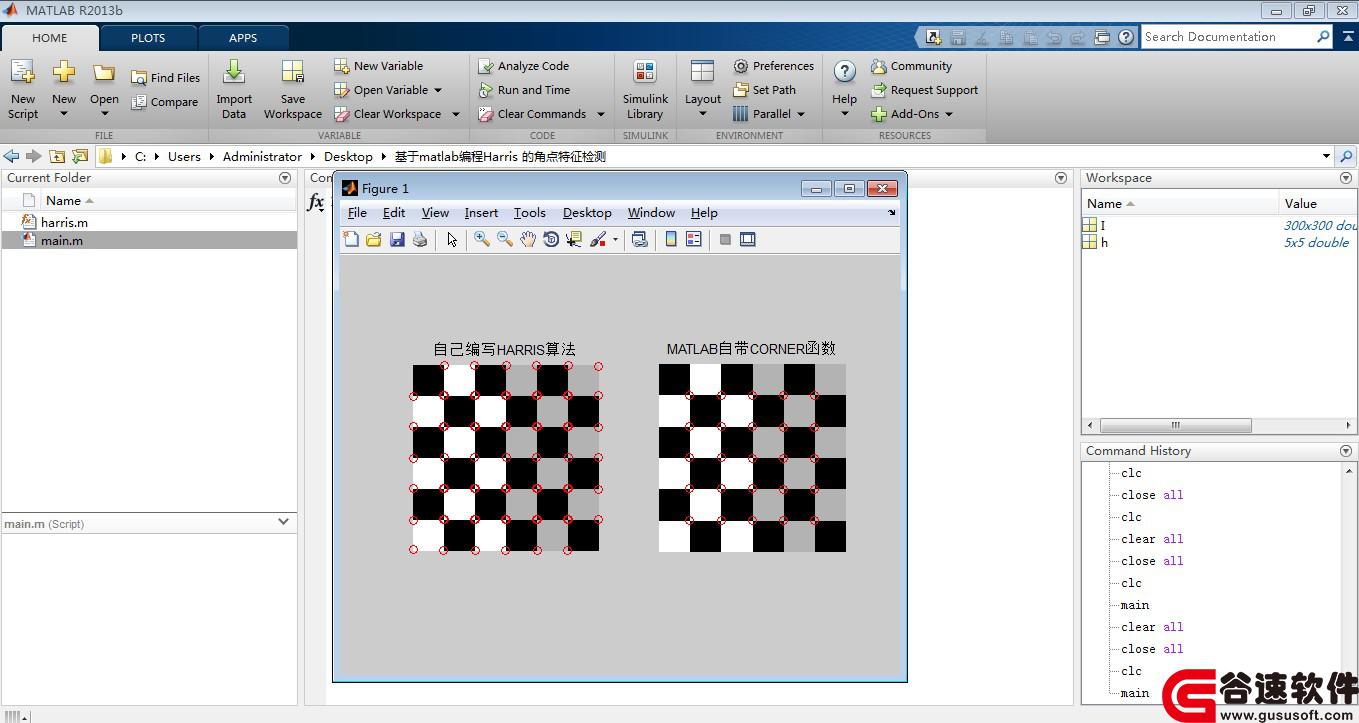Expand the Help dropdown arrow

[844, 113]
